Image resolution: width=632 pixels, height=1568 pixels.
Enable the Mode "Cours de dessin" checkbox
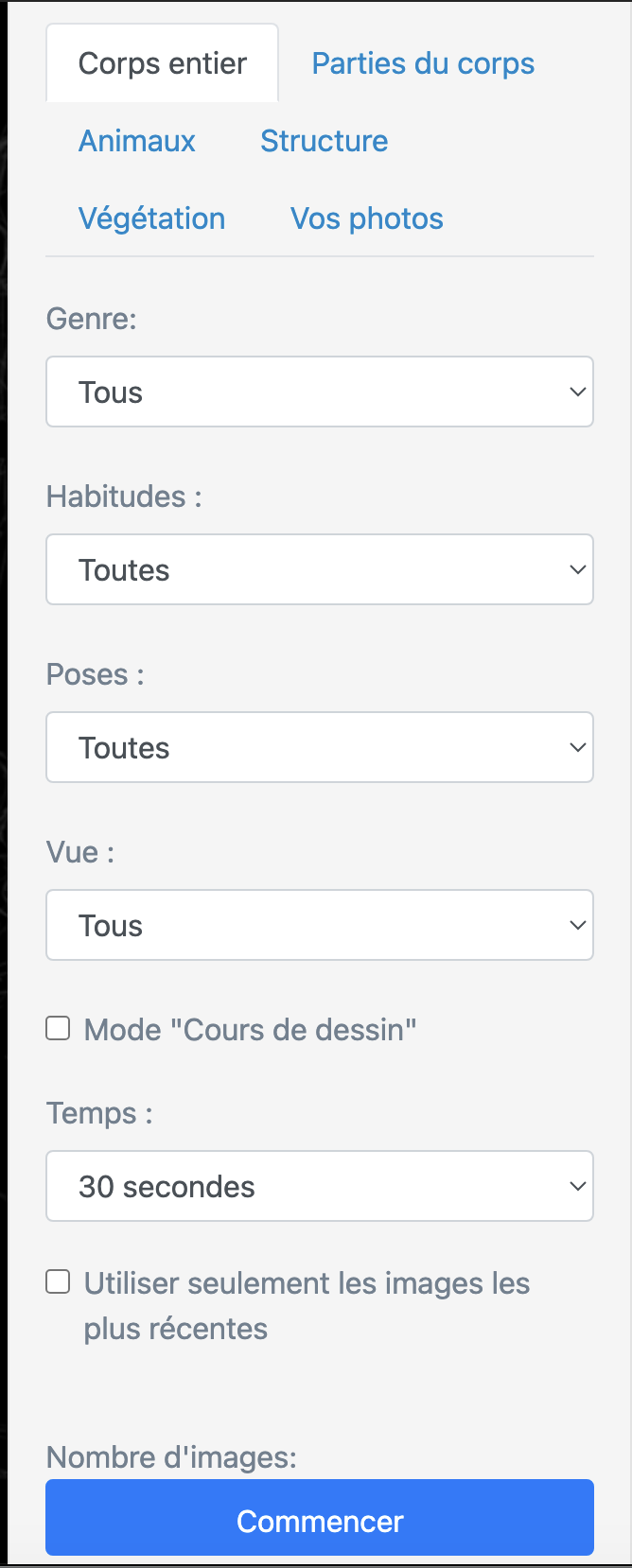59,1028
